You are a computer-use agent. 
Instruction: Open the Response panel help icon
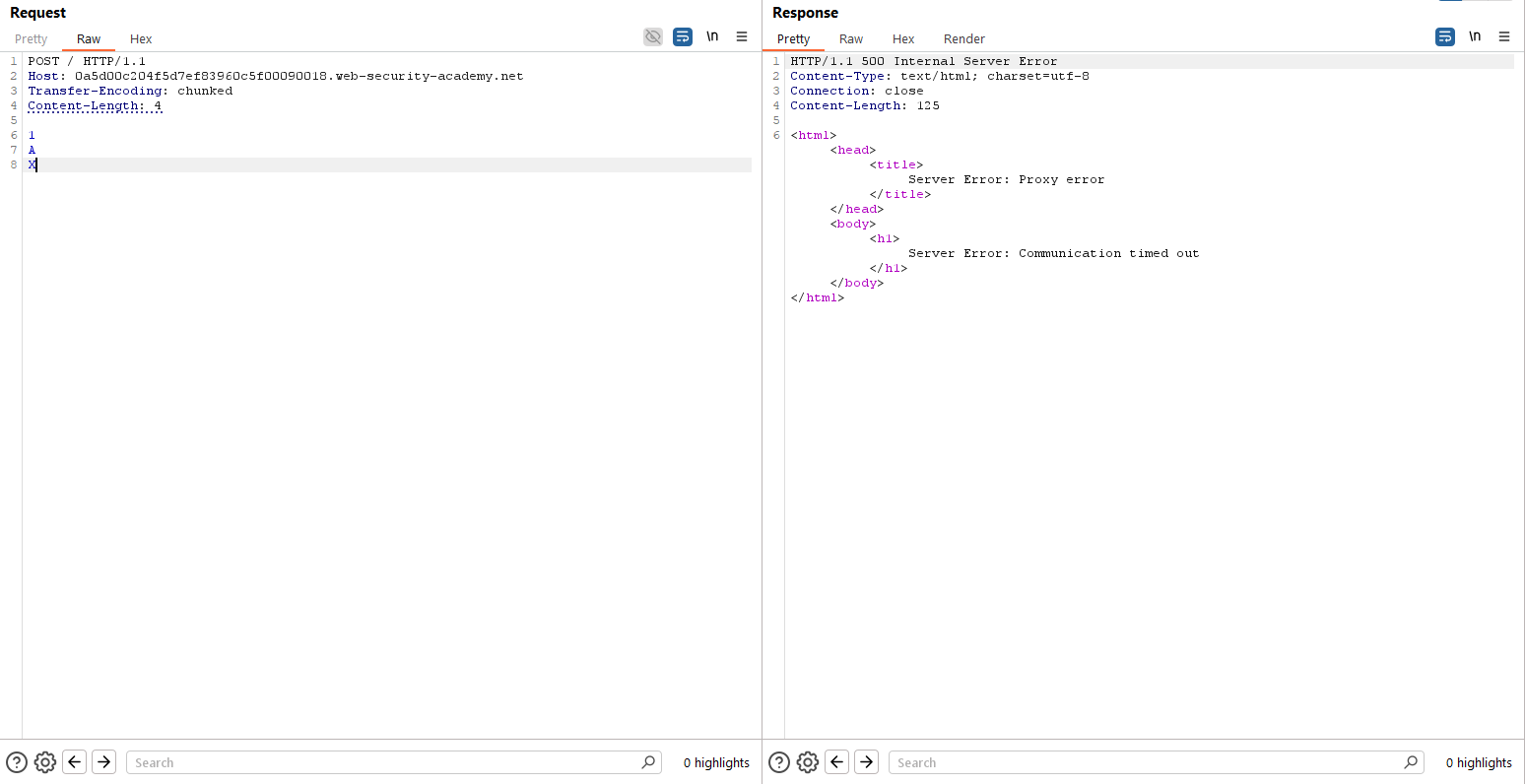pyautogui.click(x=779, y=762)
